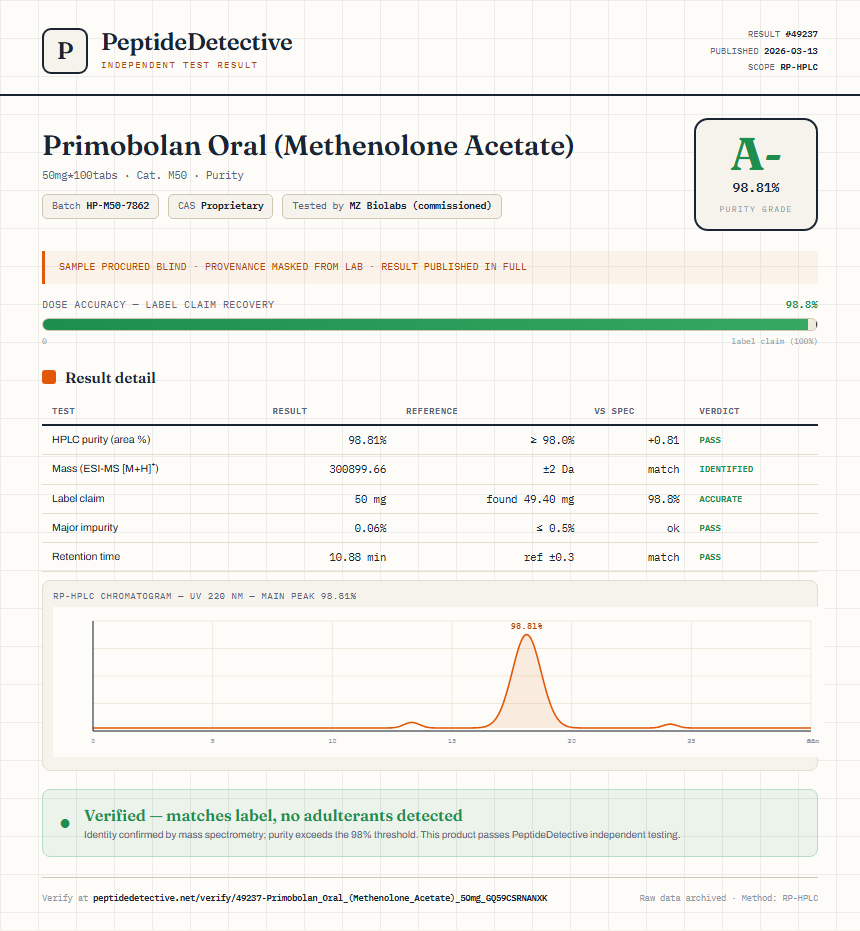Open the verification URL link in footer
860x931 pixels.
[x=320, y=898]
